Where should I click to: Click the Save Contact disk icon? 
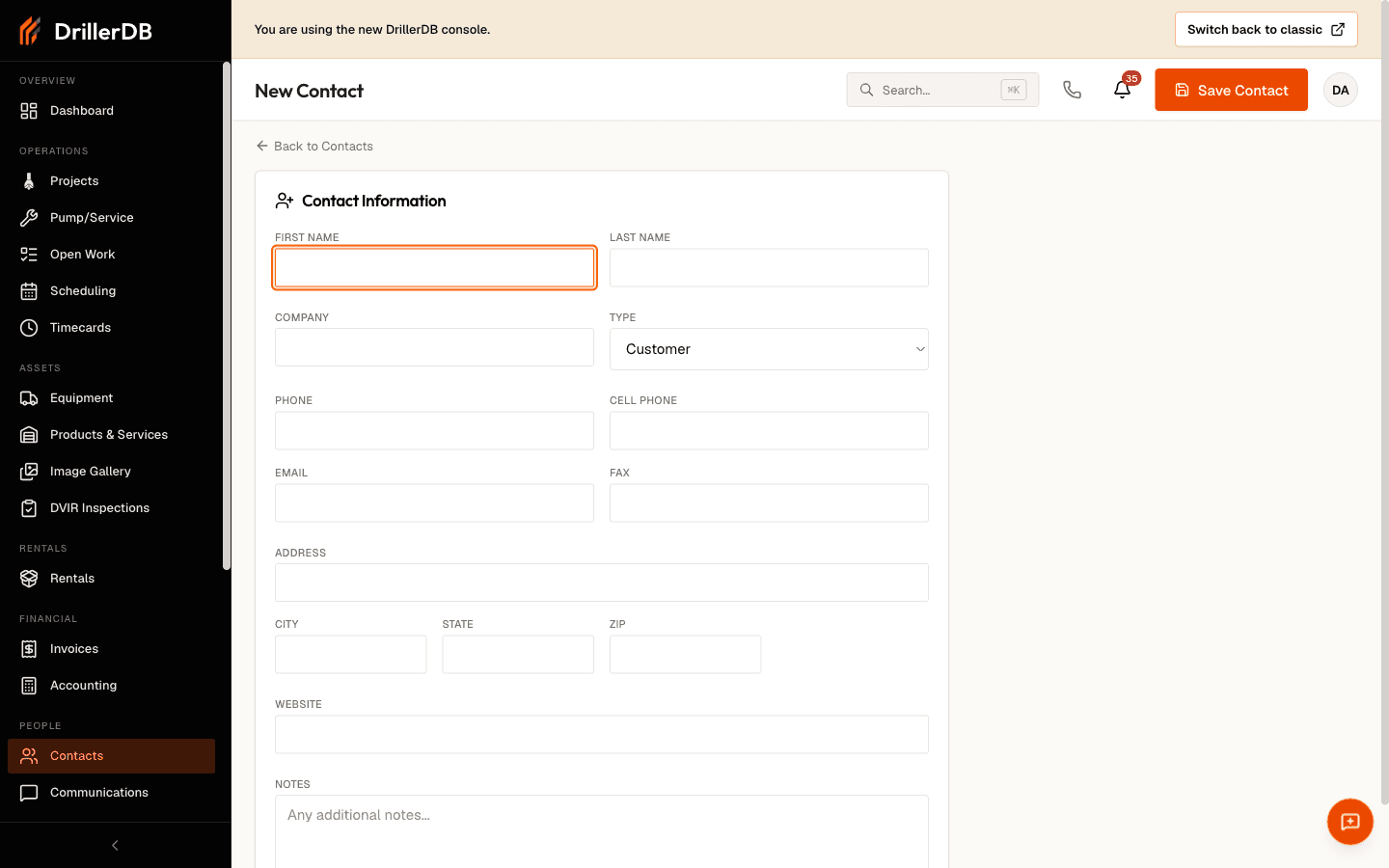click(1182, 90)
